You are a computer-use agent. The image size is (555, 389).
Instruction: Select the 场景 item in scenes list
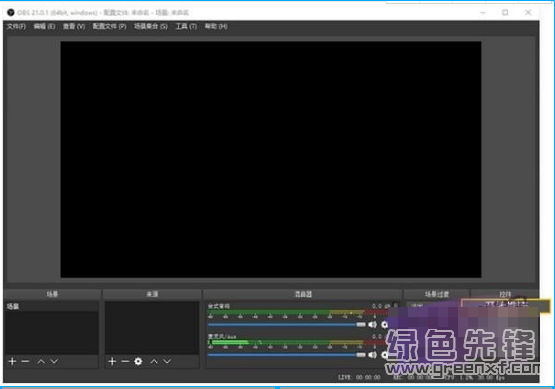click(x=52, y=307)
